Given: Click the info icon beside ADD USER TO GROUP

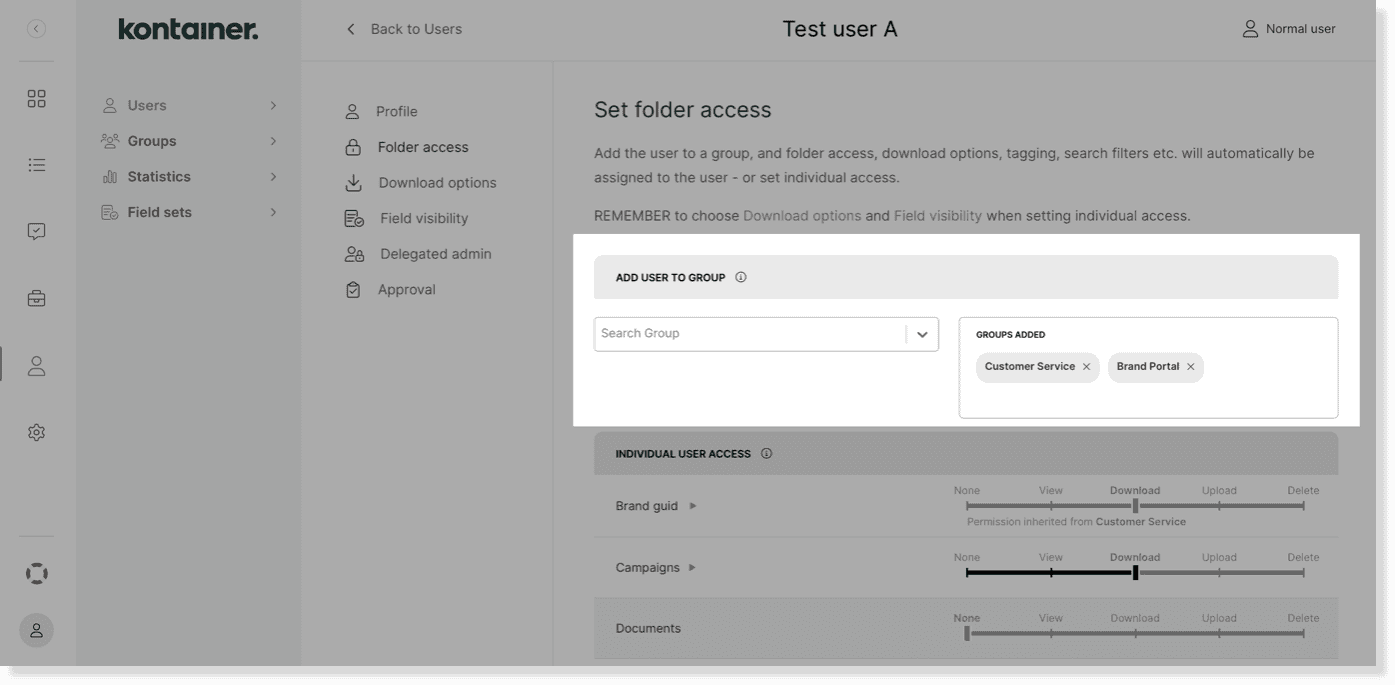Looking at the screenshot, I should pos(741,277).
